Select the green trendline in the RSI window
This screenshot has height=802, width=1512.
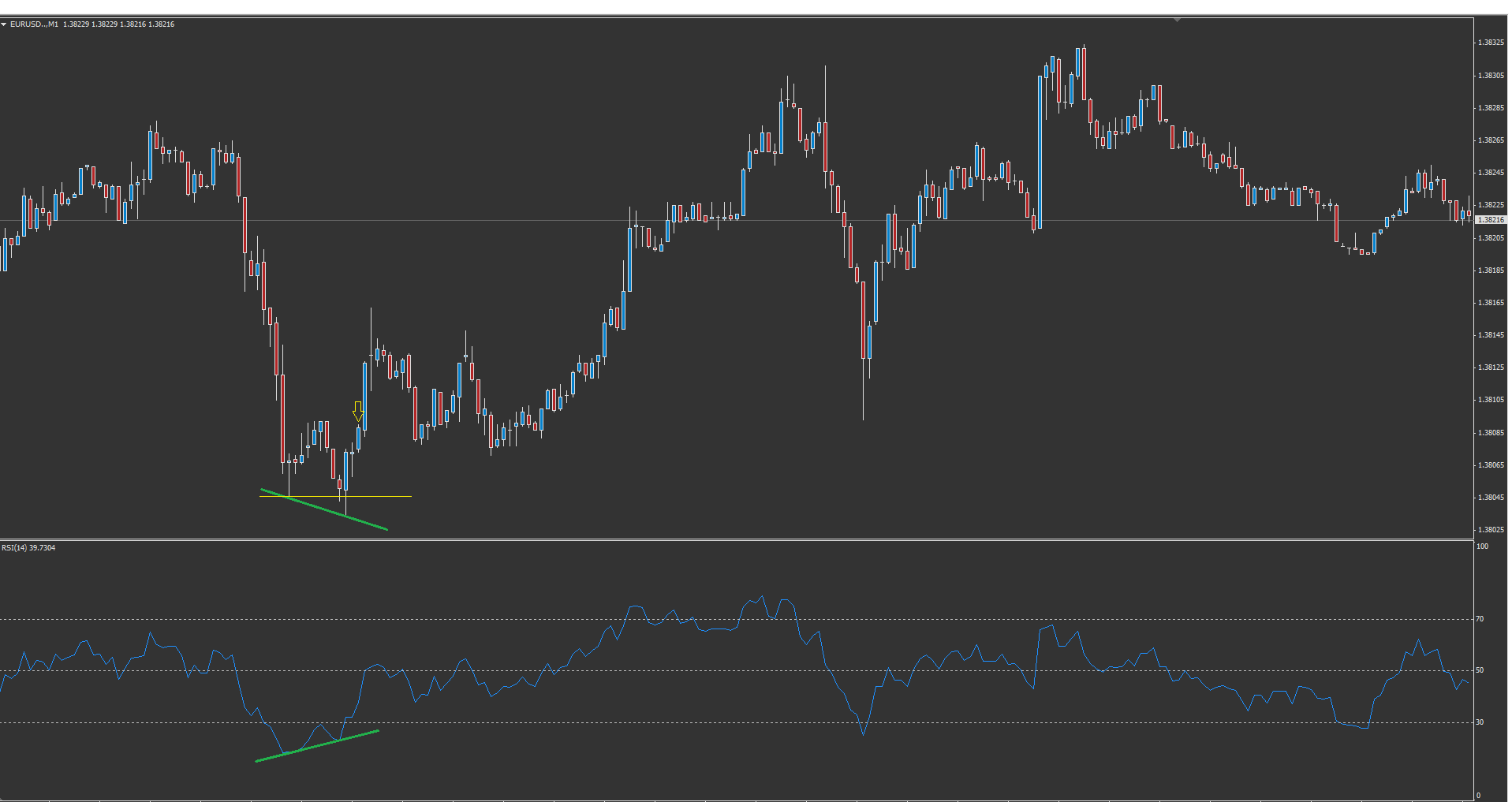click(317, 746)
